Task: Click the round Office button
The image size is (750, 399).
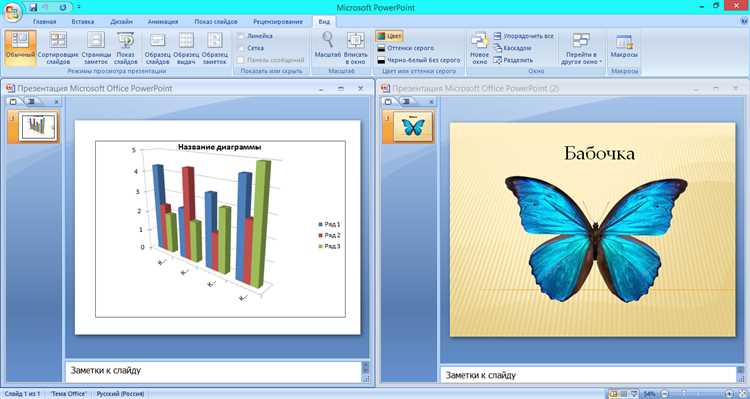Action: (11, 11)
